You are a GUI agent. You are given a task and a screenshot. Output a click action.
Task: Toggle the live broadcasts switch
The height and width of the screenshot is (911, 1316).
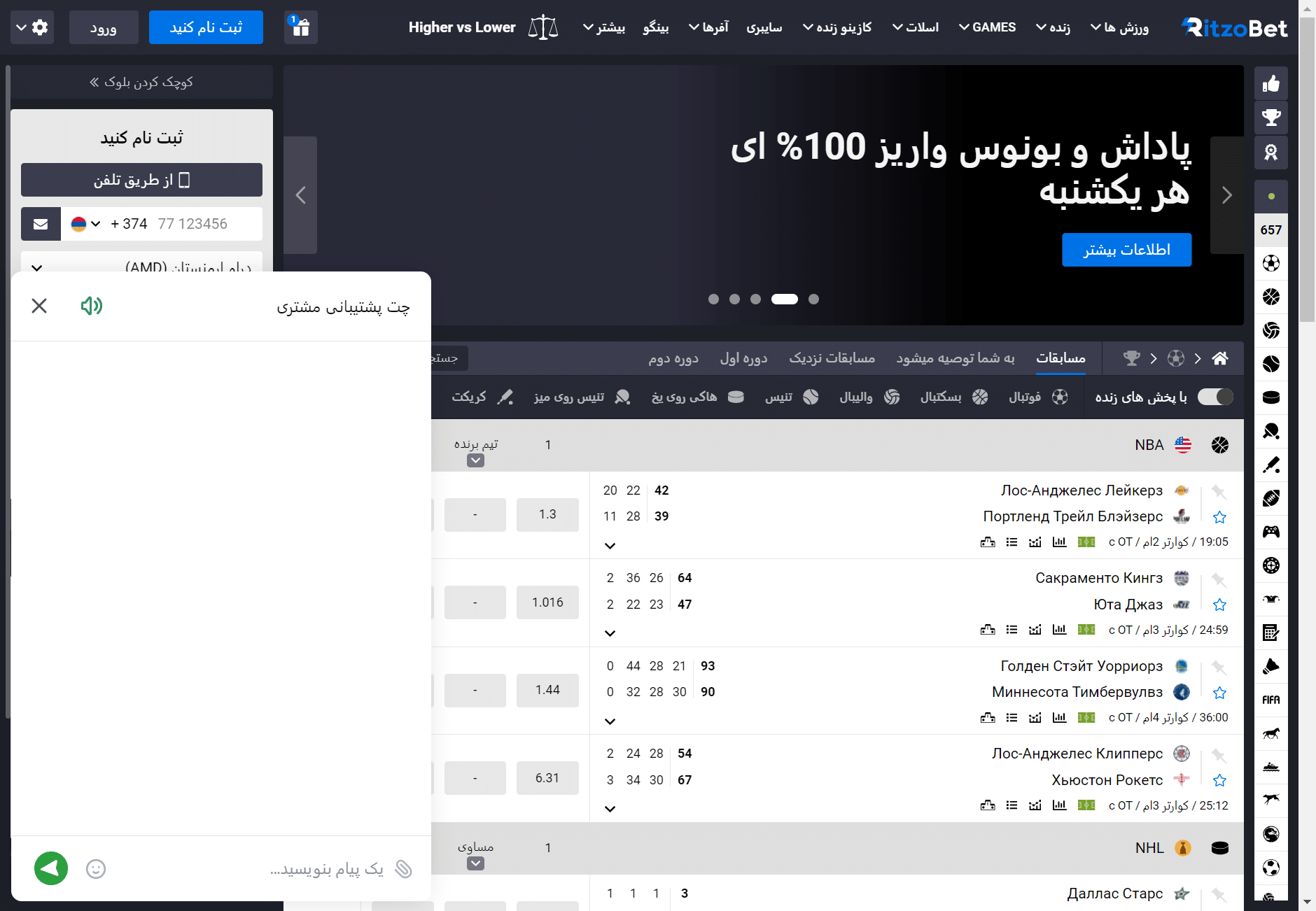click(x=1215, y=397)
